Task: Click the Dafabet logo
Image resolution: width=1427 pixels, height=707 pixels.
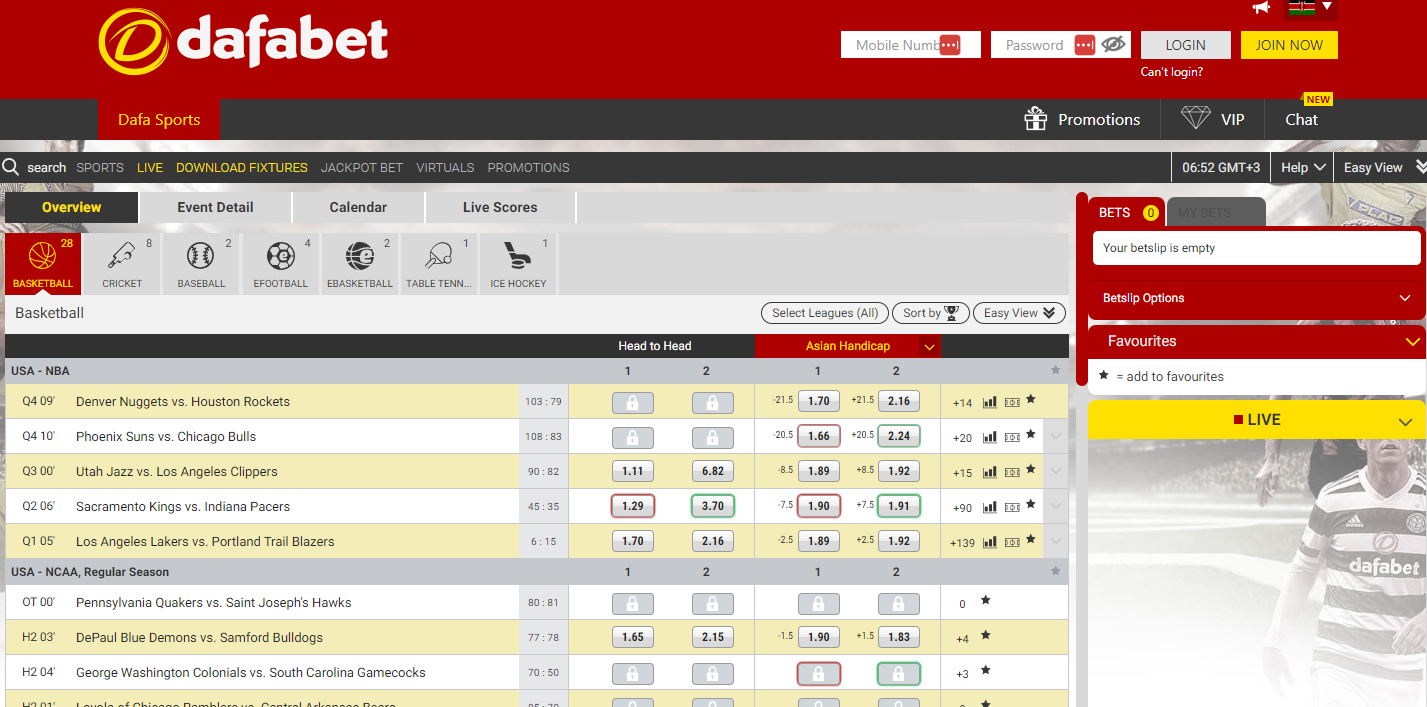Action: [x=243, y=42]
